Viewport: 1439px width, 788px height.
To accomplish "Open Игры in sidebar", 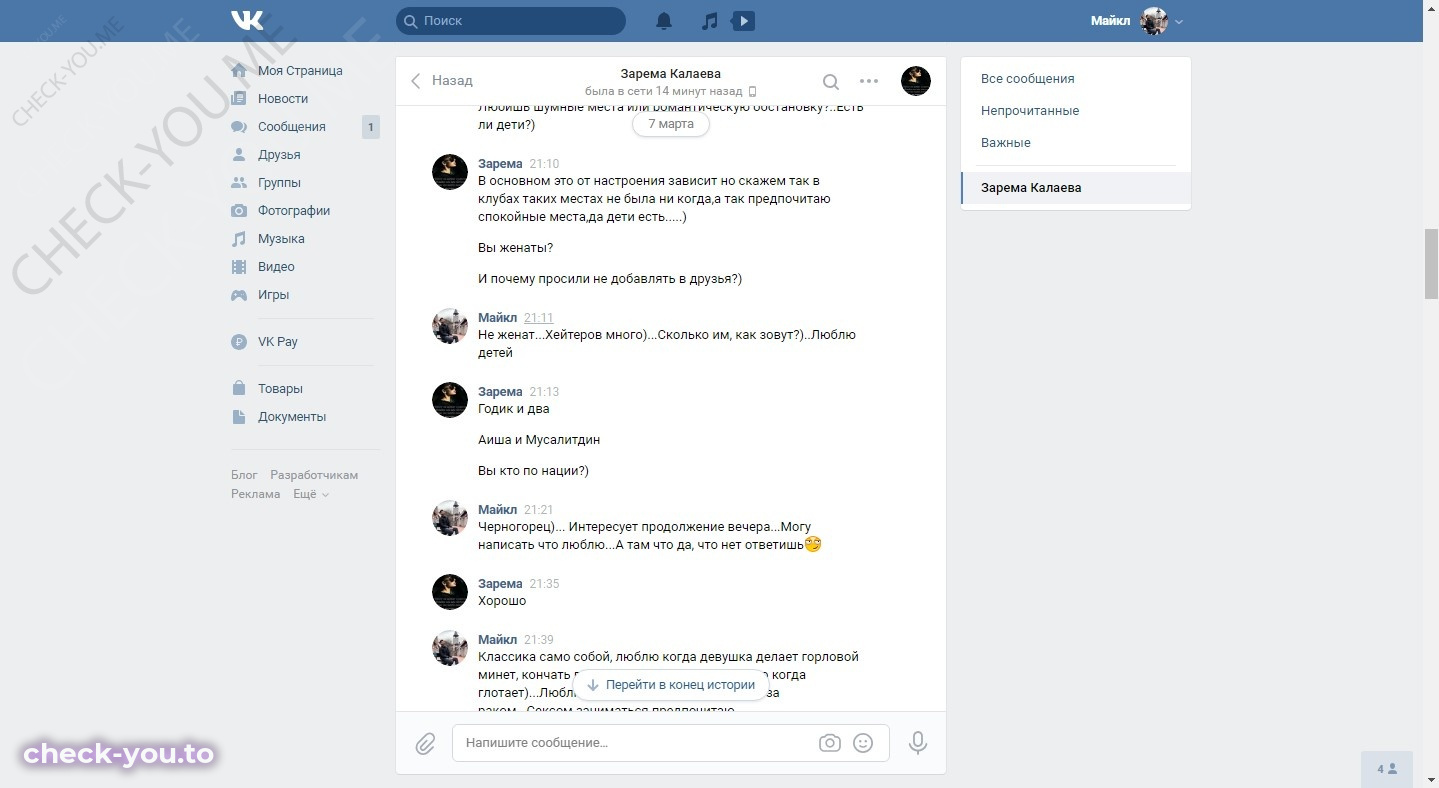I will [x=273, y=295].
